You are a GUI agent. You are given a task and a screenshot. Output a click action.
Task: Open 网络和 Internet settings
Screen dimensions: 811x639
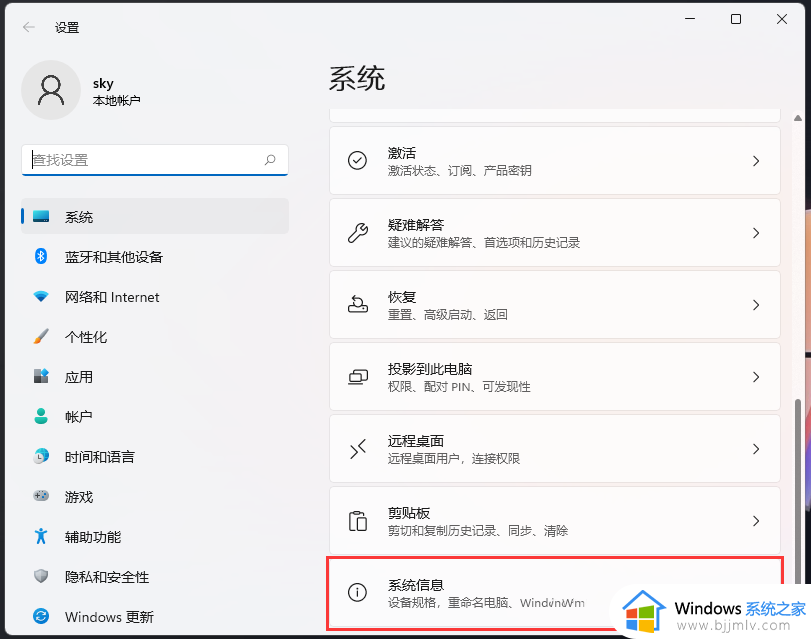click(155, 296)
